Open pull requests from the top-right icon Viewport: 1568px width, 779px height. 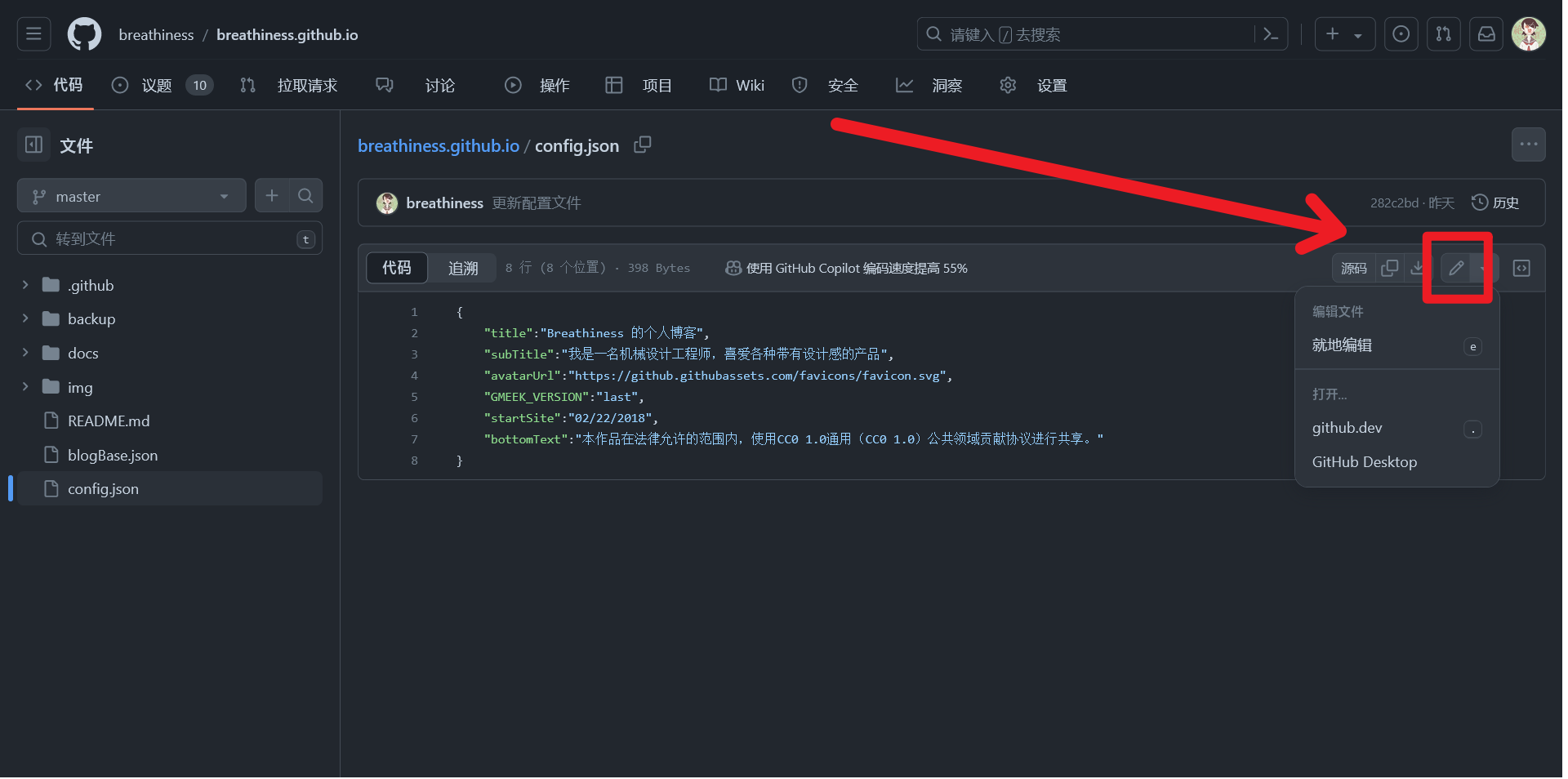1443,33
